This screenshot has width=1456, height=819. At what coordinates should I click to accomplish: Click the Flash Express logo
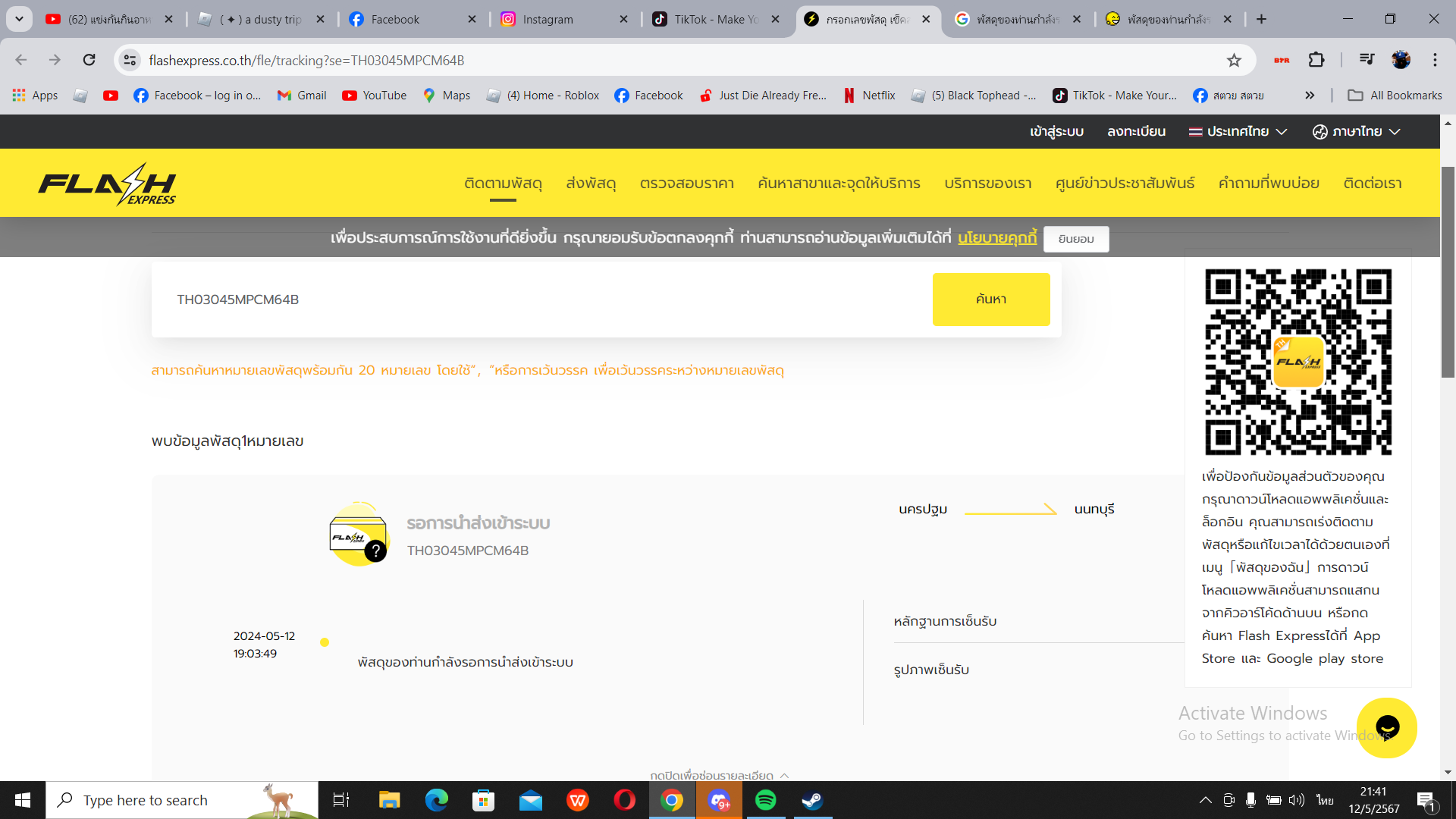[x=107, y=184]
